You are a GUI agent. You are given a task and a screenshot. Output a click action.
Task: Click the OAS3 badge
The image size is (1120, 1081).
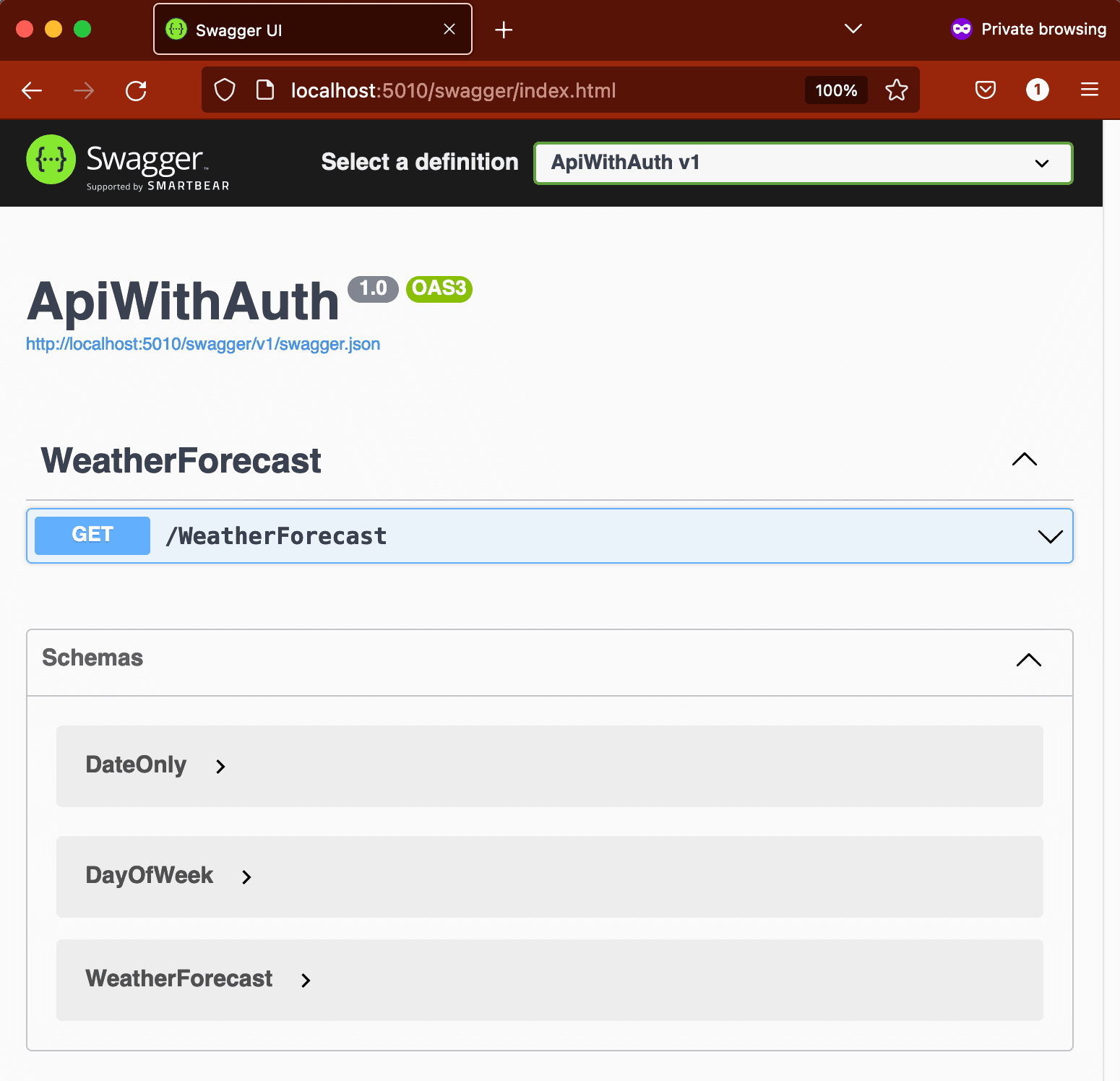tap(439, 288)
